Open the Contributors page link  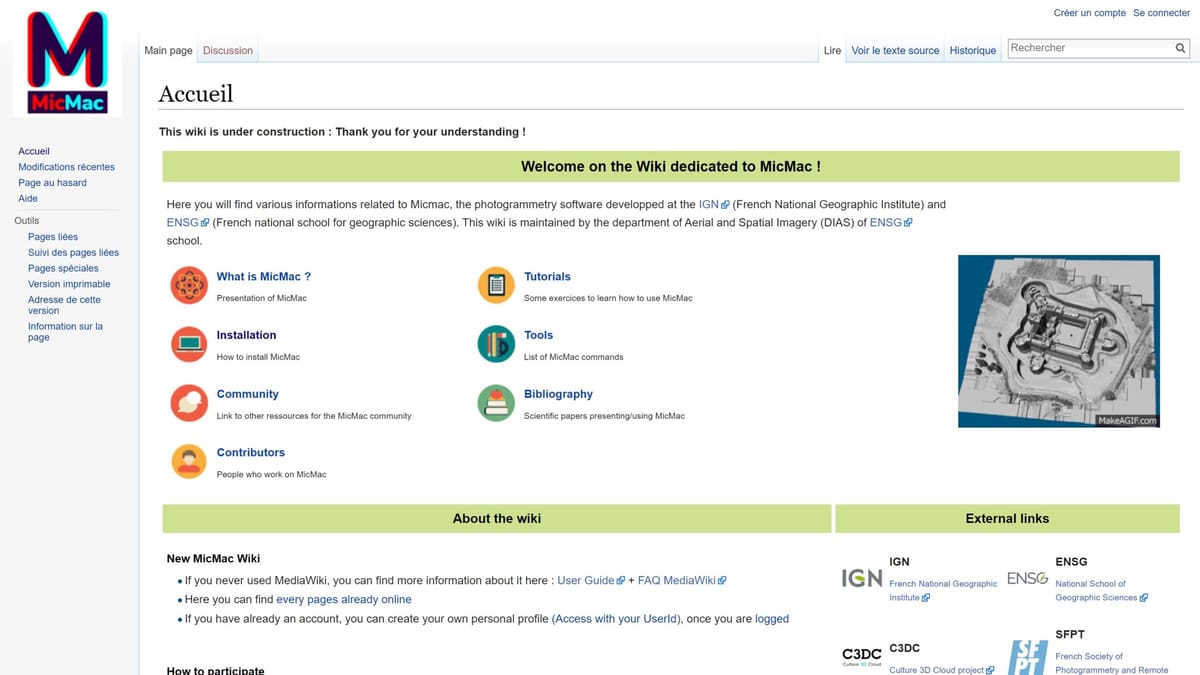tap(251, 453)
